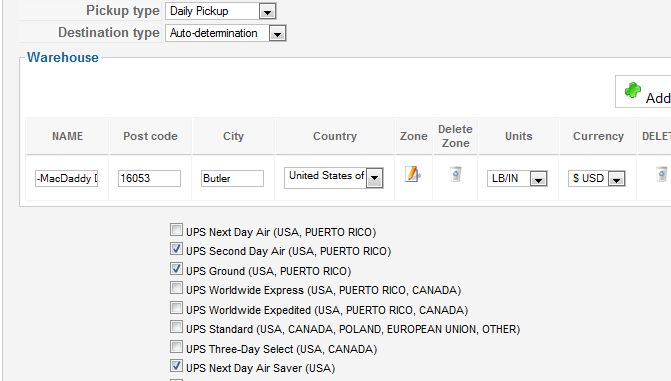Click the Currency column header

click(x=598, y=136)
